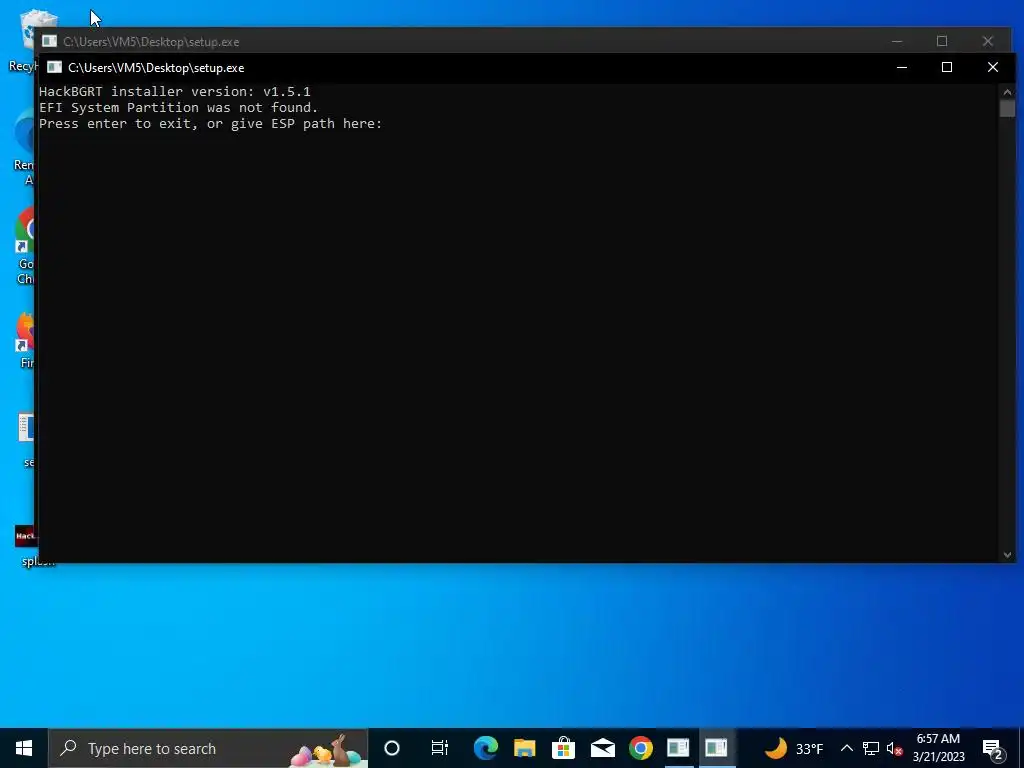This screenshot has height=768, width=1024.
Task: Open the clock showing 6:57 AM
Action: click(938, 748)
